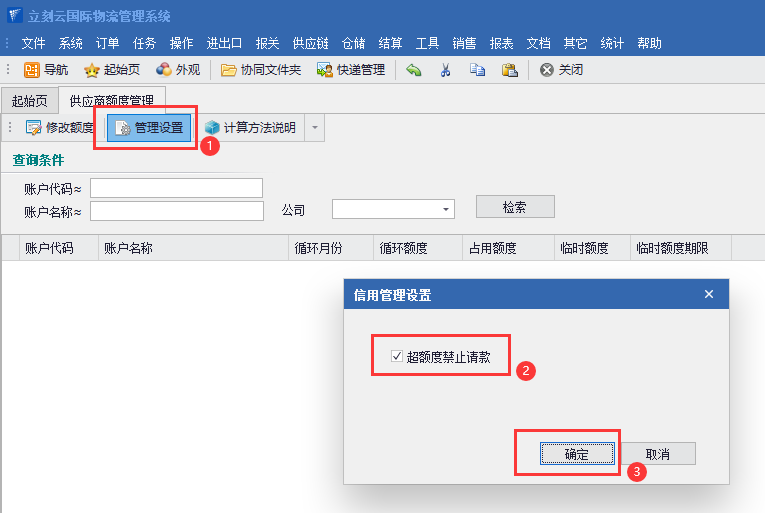Expand the 公司 combo box dropdown
The width and height of the screenshot is (765, 513).
[x=444, y=209]
